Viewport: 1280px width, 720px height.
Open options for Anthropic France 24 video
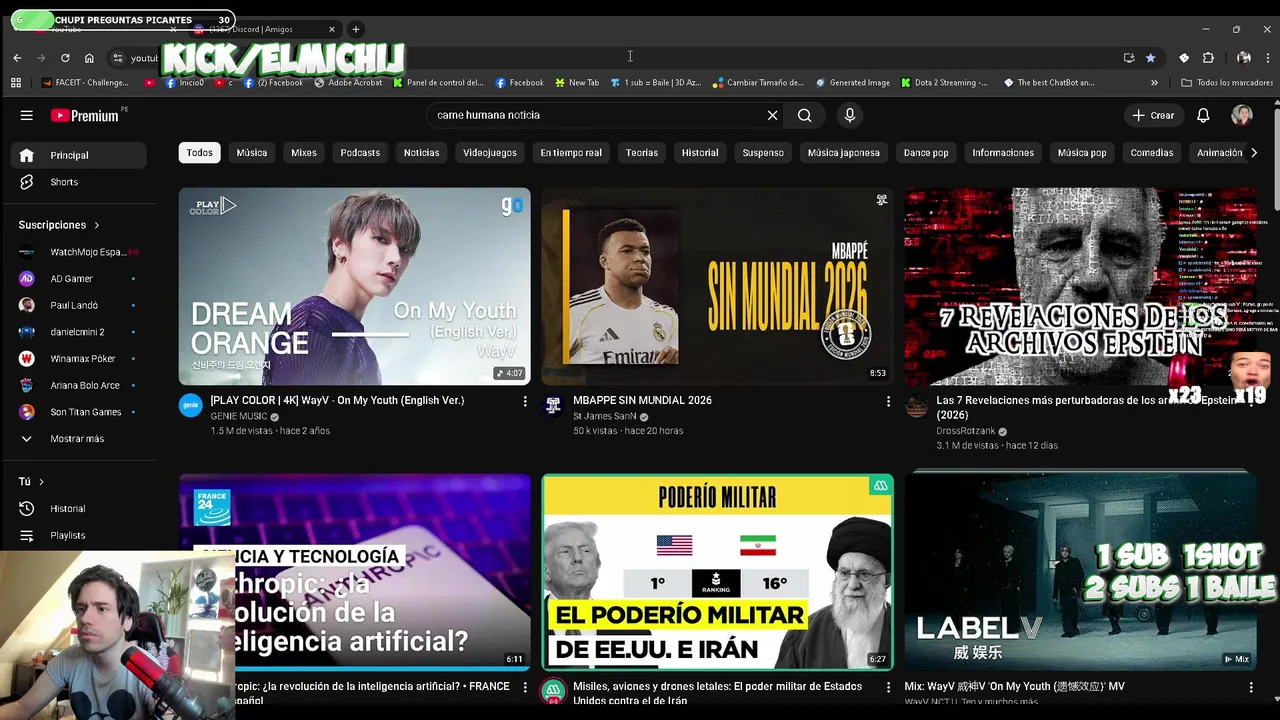525,687
